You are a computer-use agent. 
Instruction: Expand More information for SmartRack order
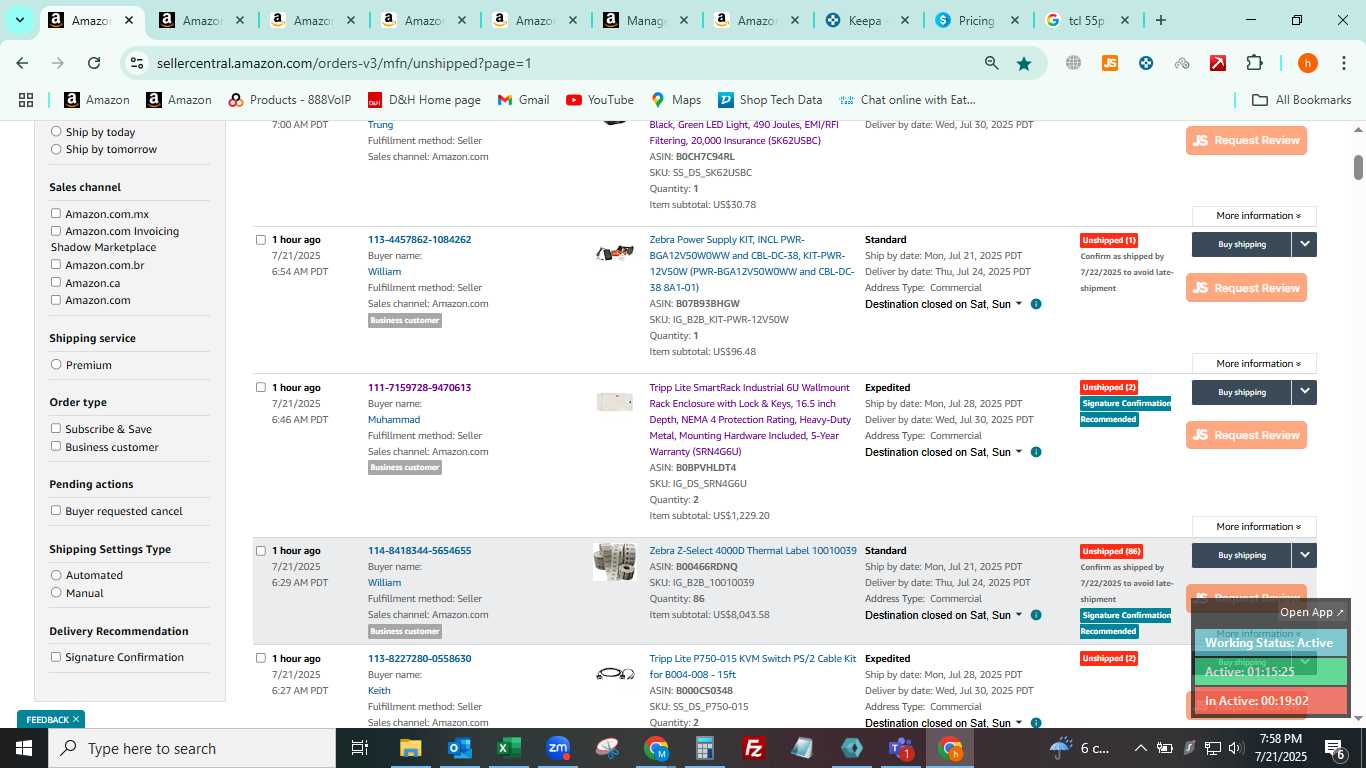(x=1254, y=527)
